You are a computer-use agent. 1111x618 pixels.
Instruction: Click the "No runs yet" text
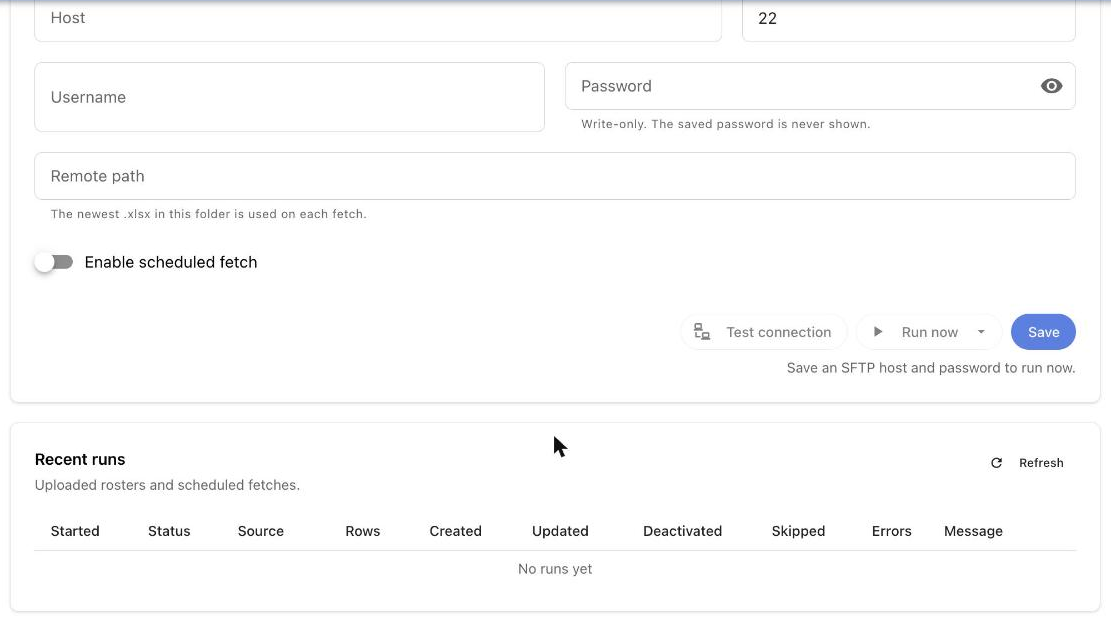click(x=555, y=569)
